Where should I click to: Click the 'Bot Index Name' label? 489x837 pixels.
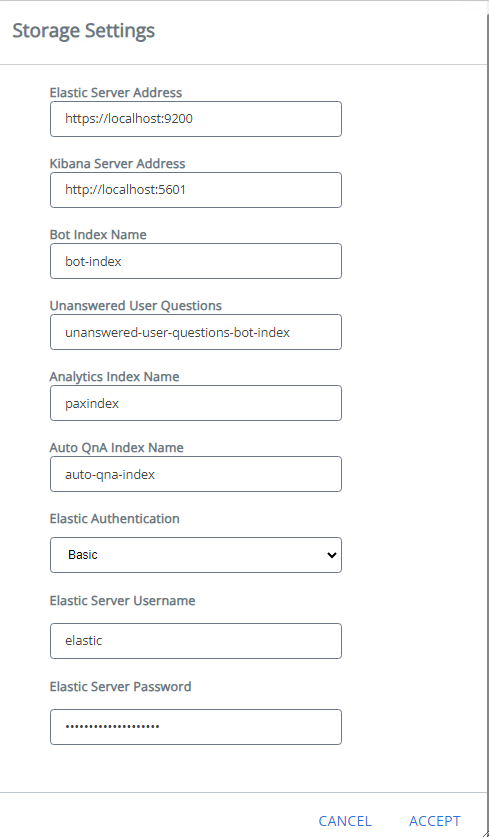(x=98, y=234)
